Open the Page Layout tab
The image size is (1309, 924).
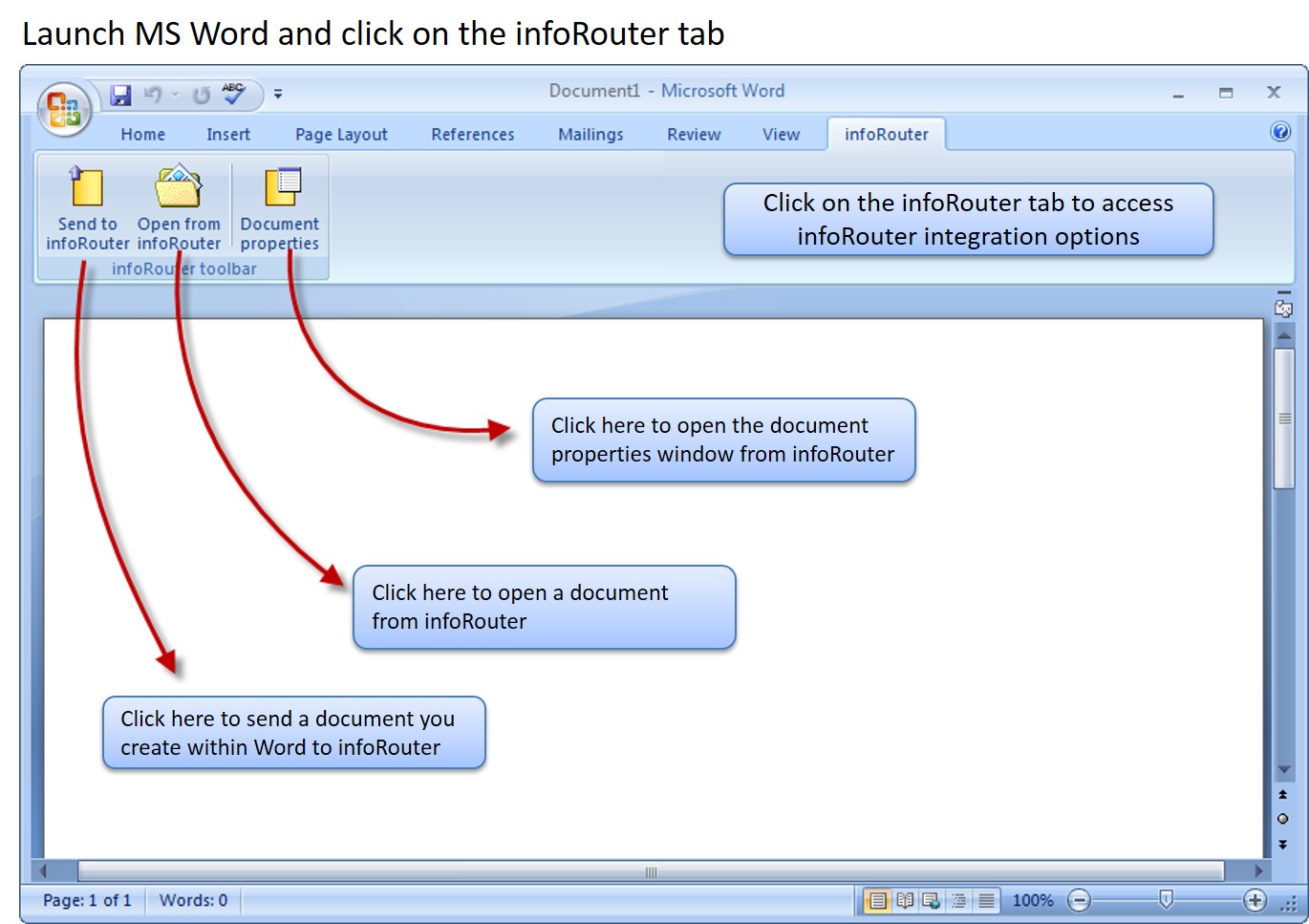coord(341,135)
